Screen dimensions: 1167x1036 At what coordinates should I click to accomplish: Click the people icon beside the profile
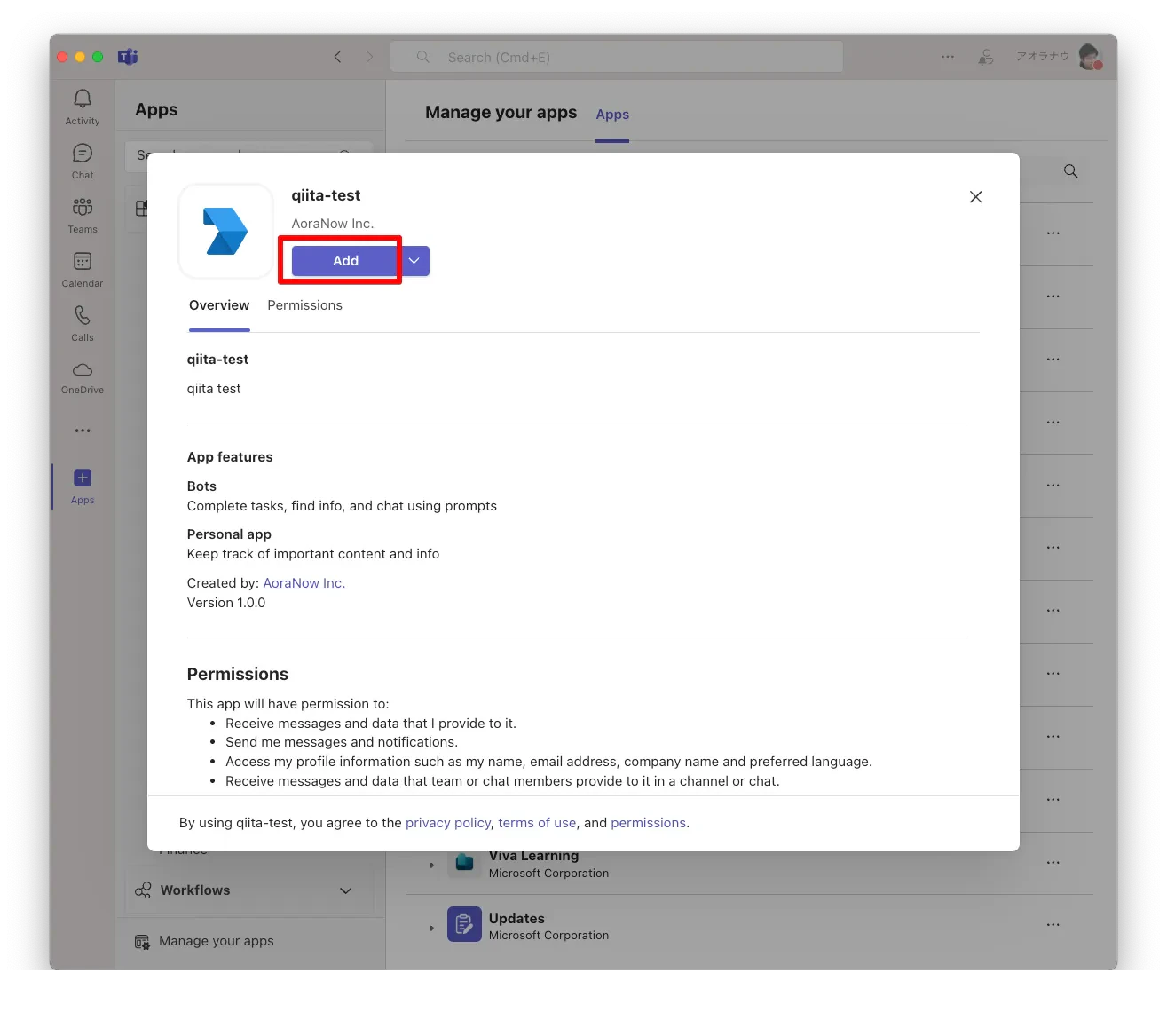tap(986, 57)
